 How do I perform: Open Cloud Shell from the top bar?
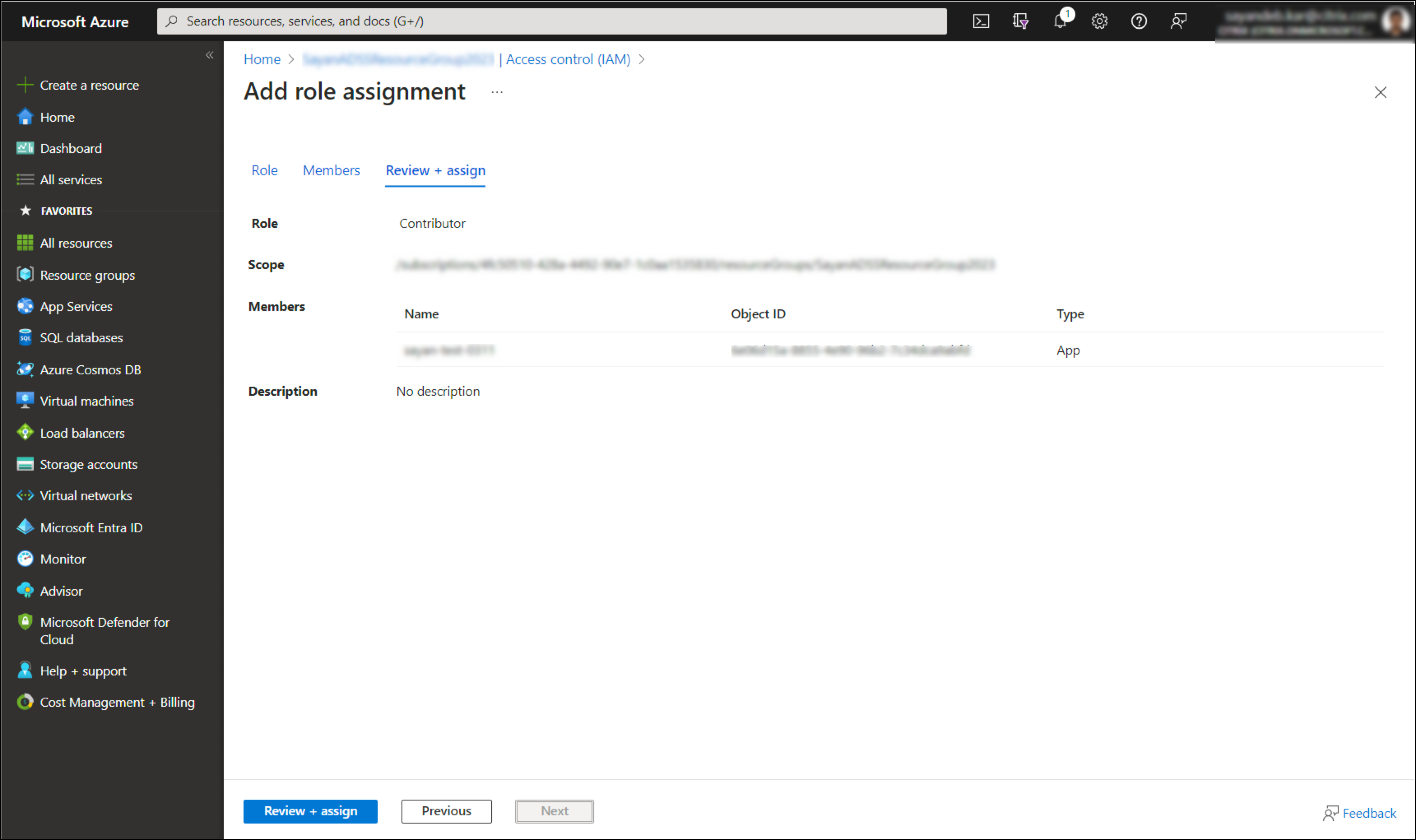tap(981, 21)
